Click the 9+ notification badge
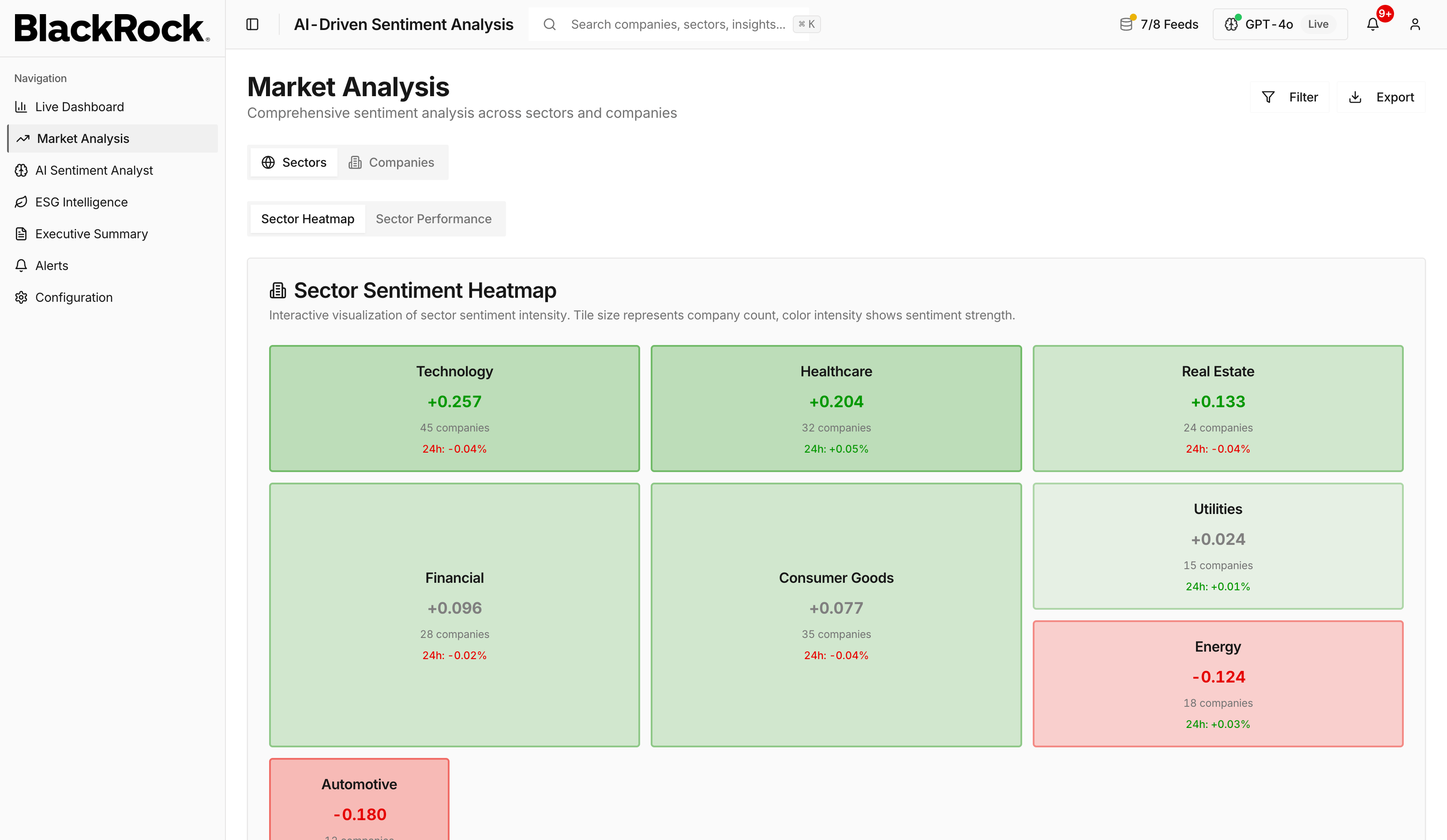This screenshot has height=840, width=1447. 1385,14
